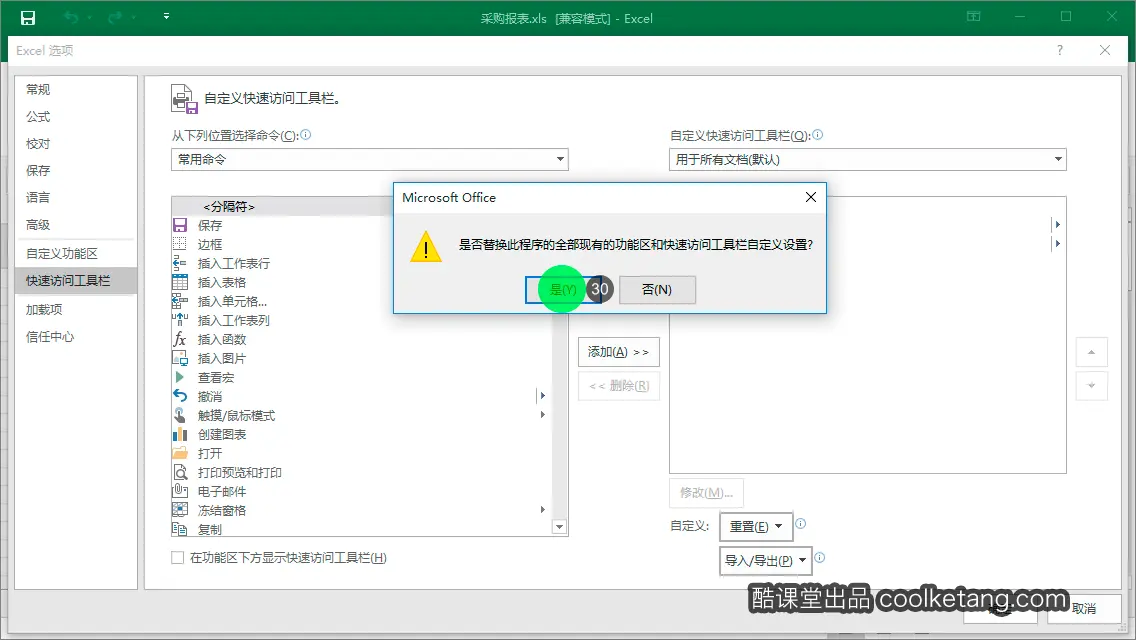1136x640 pixels.
Task: Open the 保存 options category
Action: point(38,170)
